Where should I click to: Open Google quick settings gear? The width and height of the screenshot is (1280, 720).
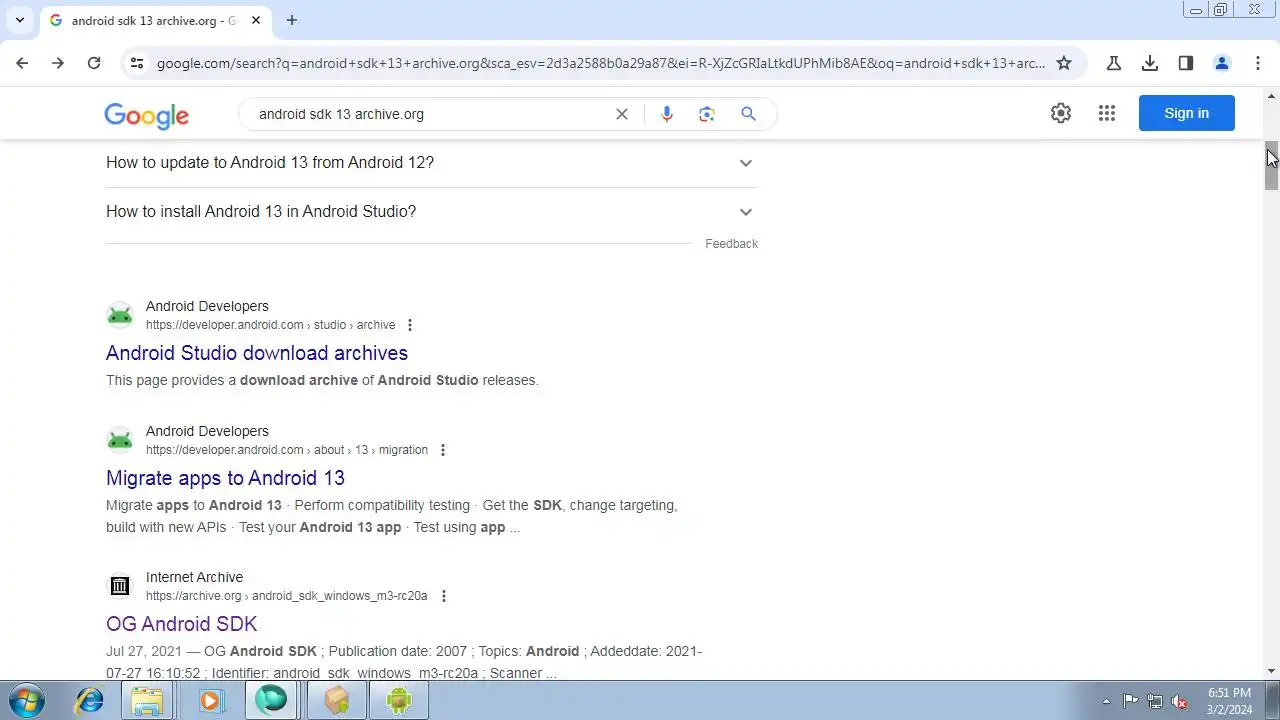tap(1061, 113)
